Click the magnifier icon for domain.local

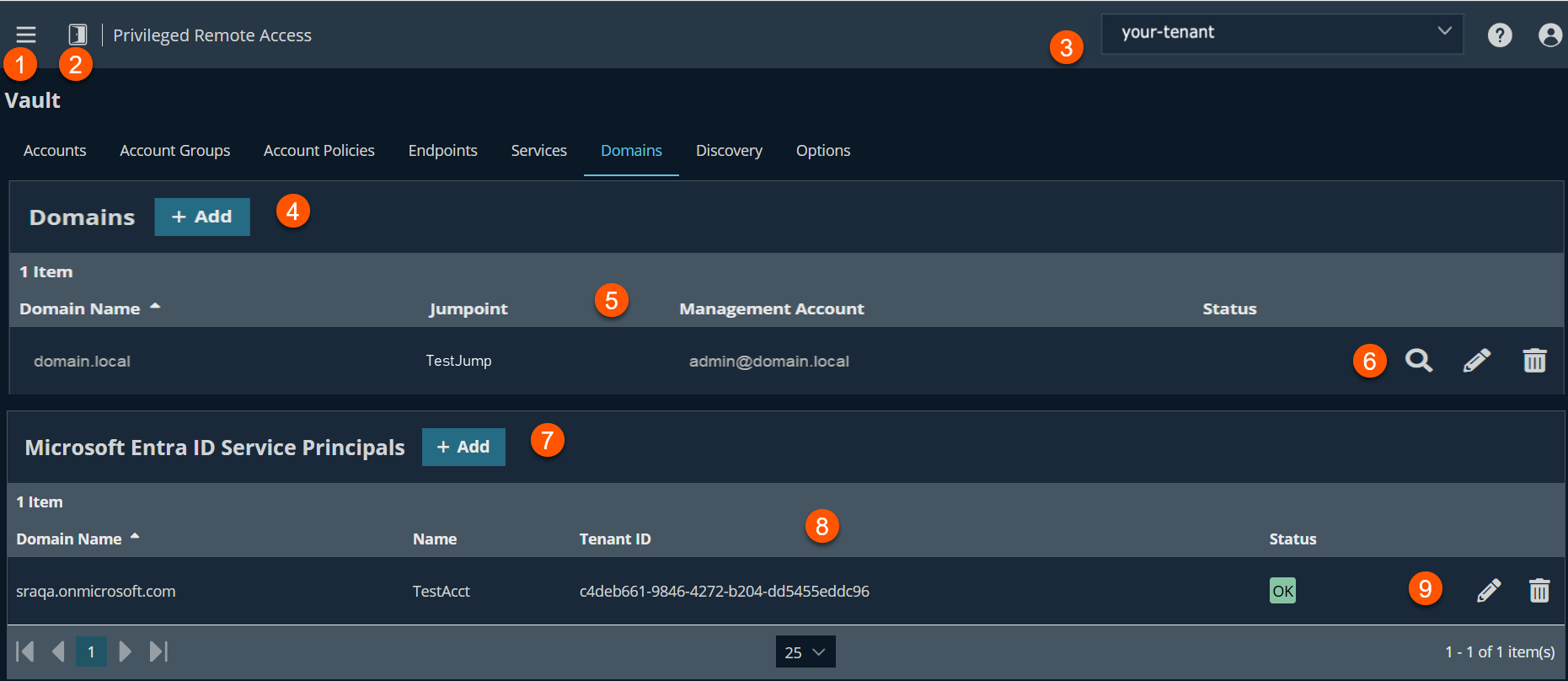(1419, 361)
